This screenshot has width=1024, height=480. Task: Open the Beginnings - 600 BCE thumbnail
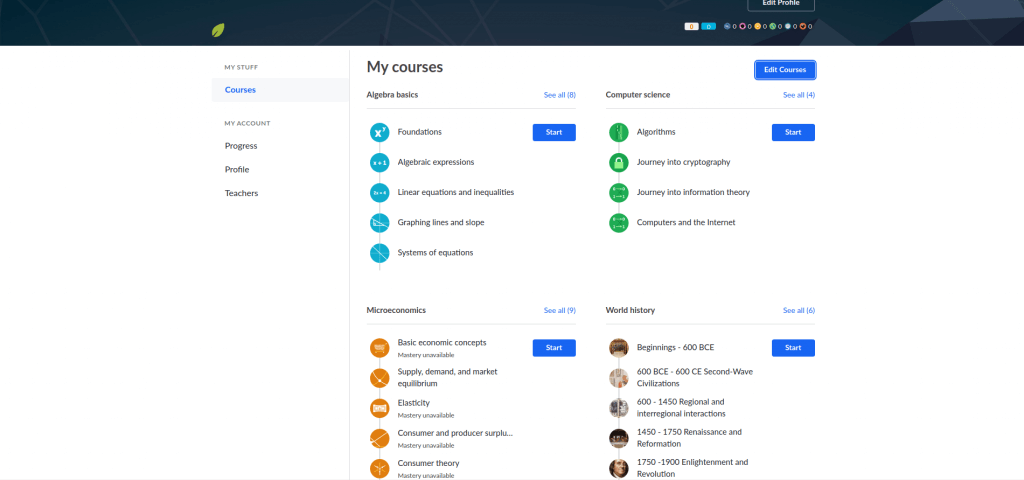click(x=618, y=348)
